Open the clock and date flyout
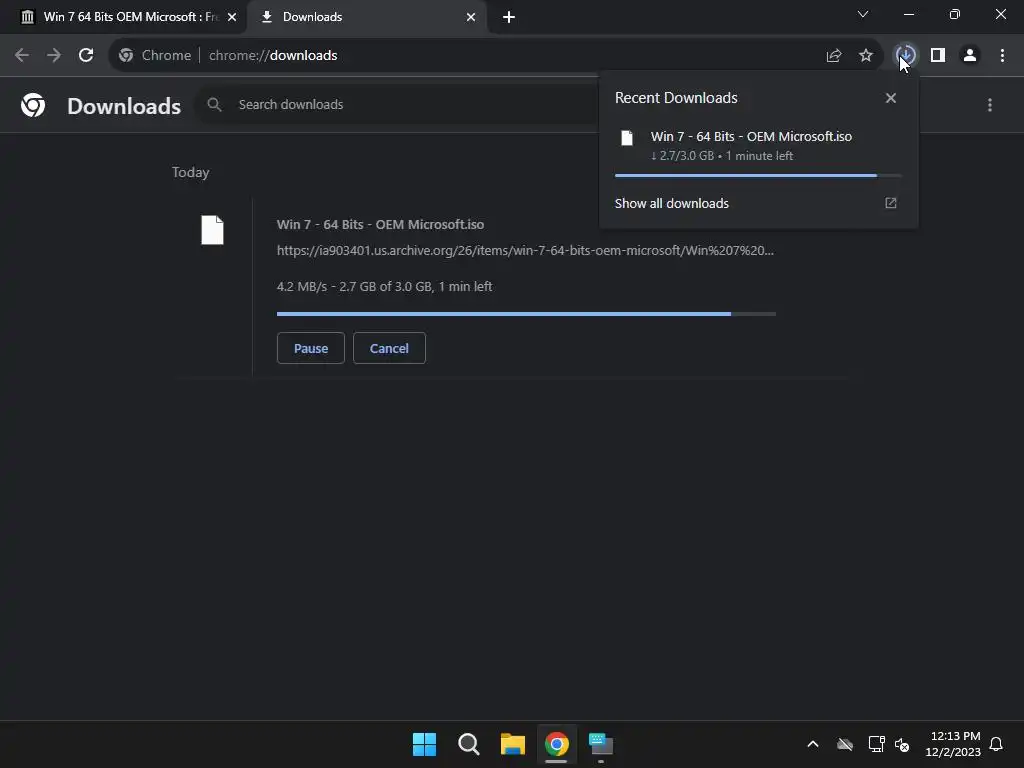Viewport: 1024px width, 768px height. pyautogui.click(x=953, y=744)
